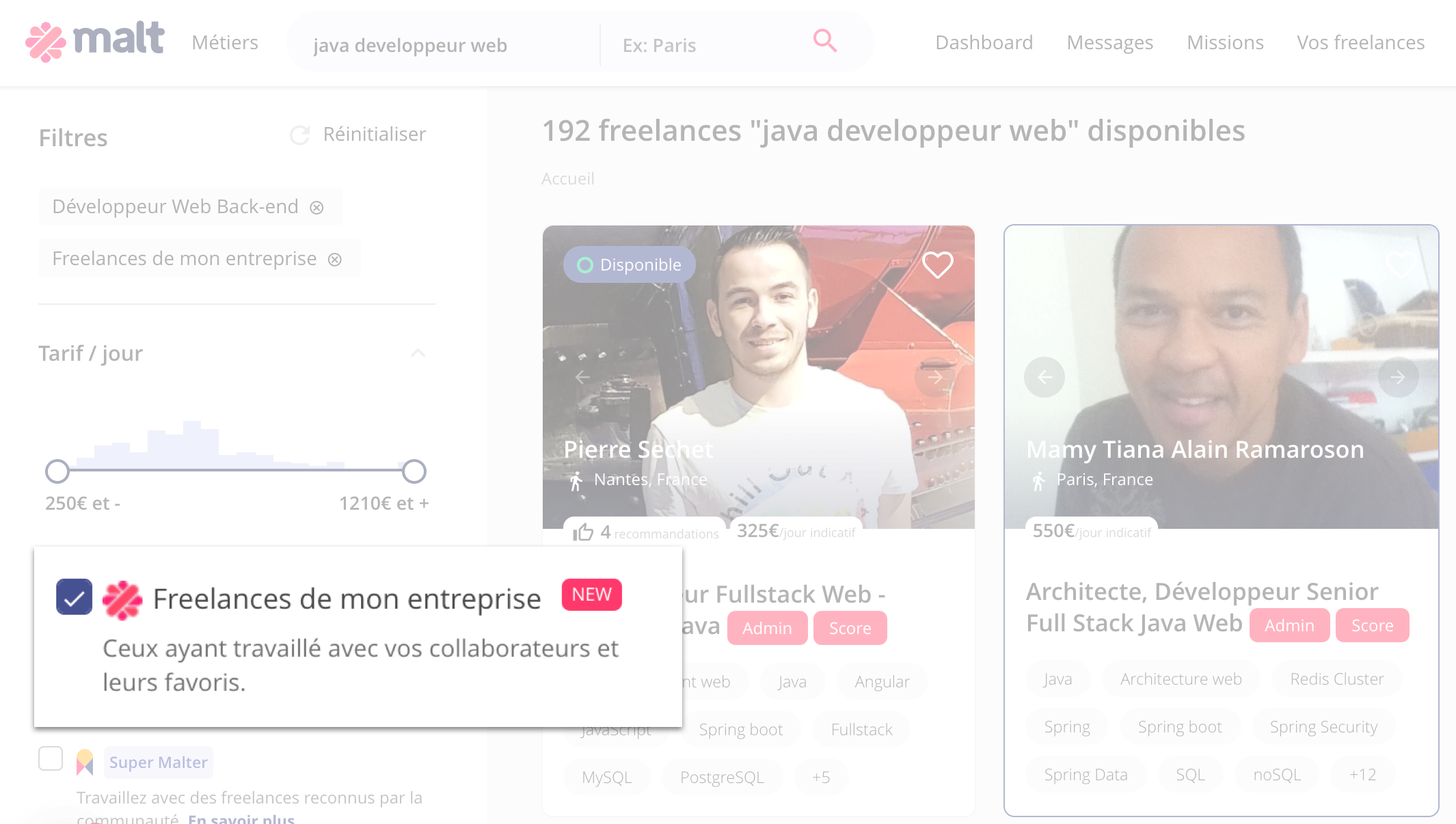Go to Dashboard

point(984,42)
